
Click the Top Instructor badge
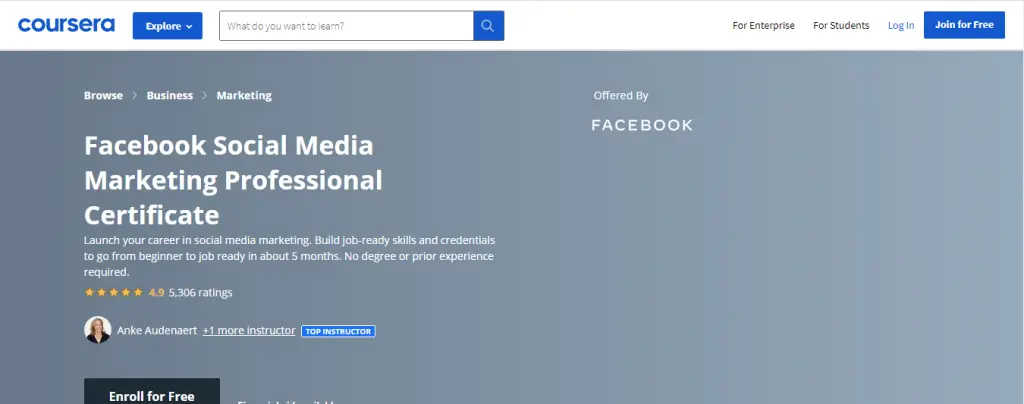pyautogui.click(x=338, y=331)
